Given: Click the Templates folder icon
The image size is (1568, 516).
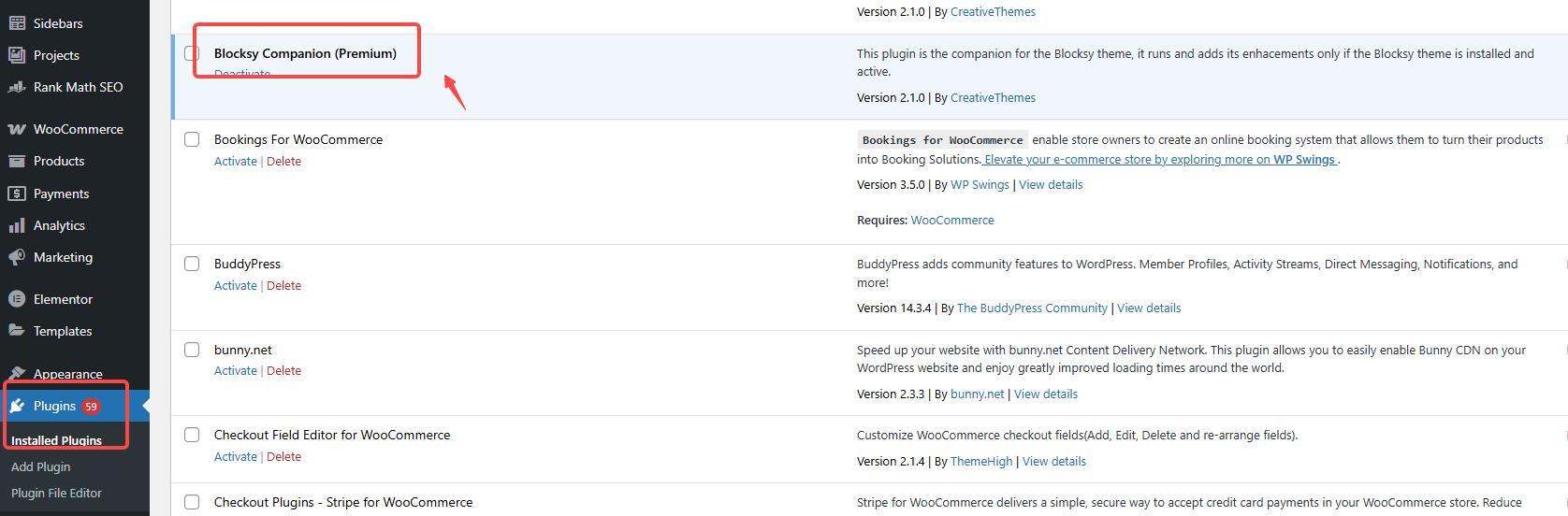Looking at the screenshot, I should 17,331.
